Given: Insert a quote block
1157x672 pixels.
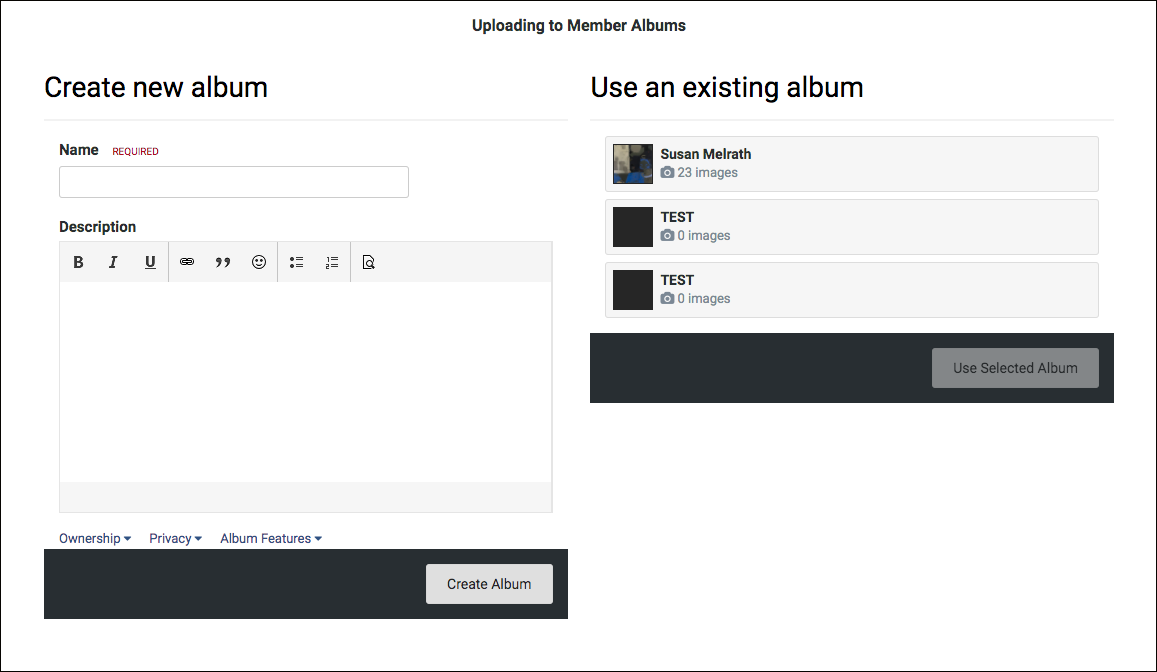Looking at the screenshot, I should pyautogui.click(x=223, y=262).
